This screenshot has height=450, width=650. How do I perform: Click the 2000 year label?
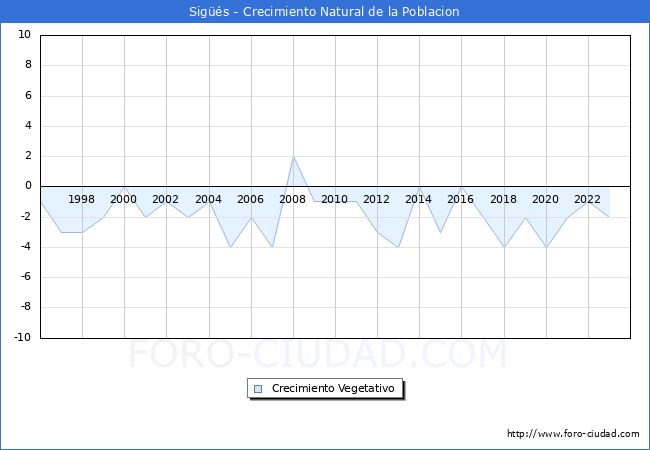click(x=124, y=199)
